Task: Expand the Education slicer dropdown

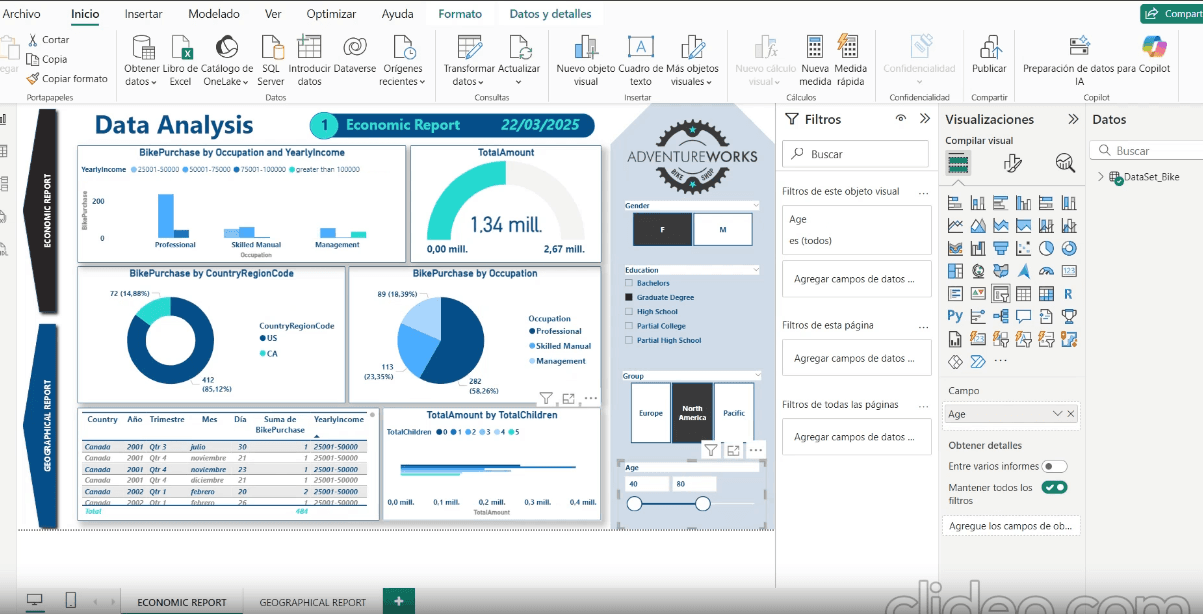Action: coord(757,269)
